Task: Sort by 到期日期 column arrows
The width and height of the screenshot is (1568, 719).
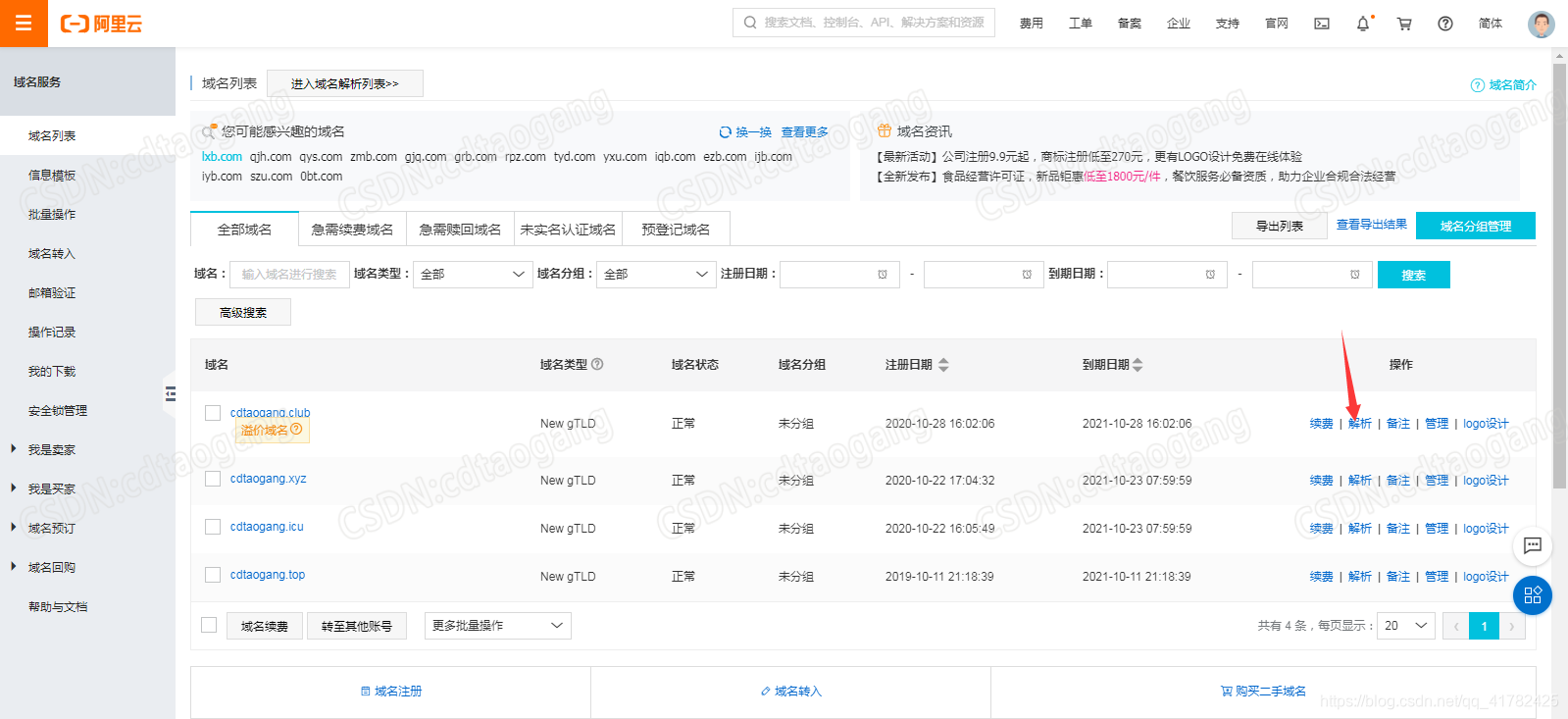Action: click(1138, 365)
